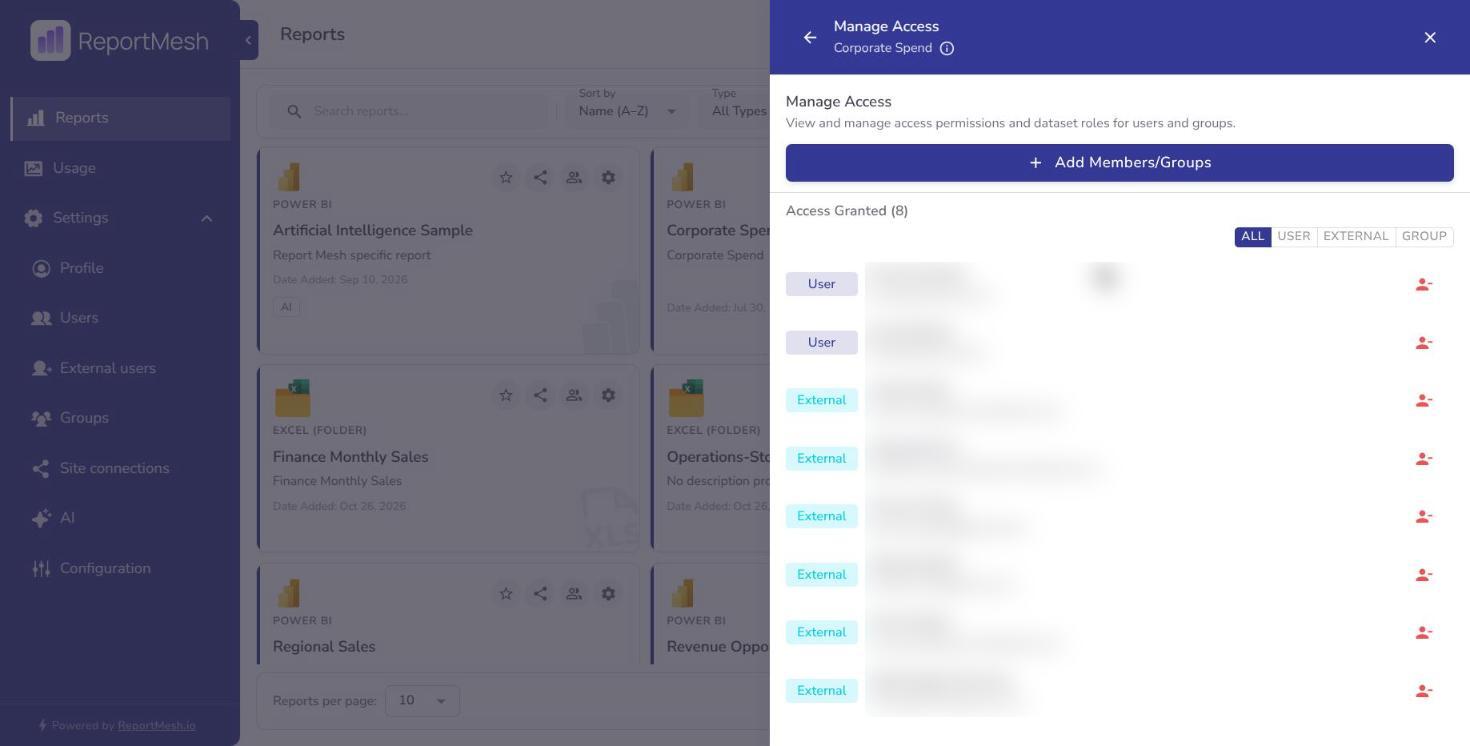Open Groups settings page
The width and height of the screenshot is (1470, 746).
tap(121, 418)
